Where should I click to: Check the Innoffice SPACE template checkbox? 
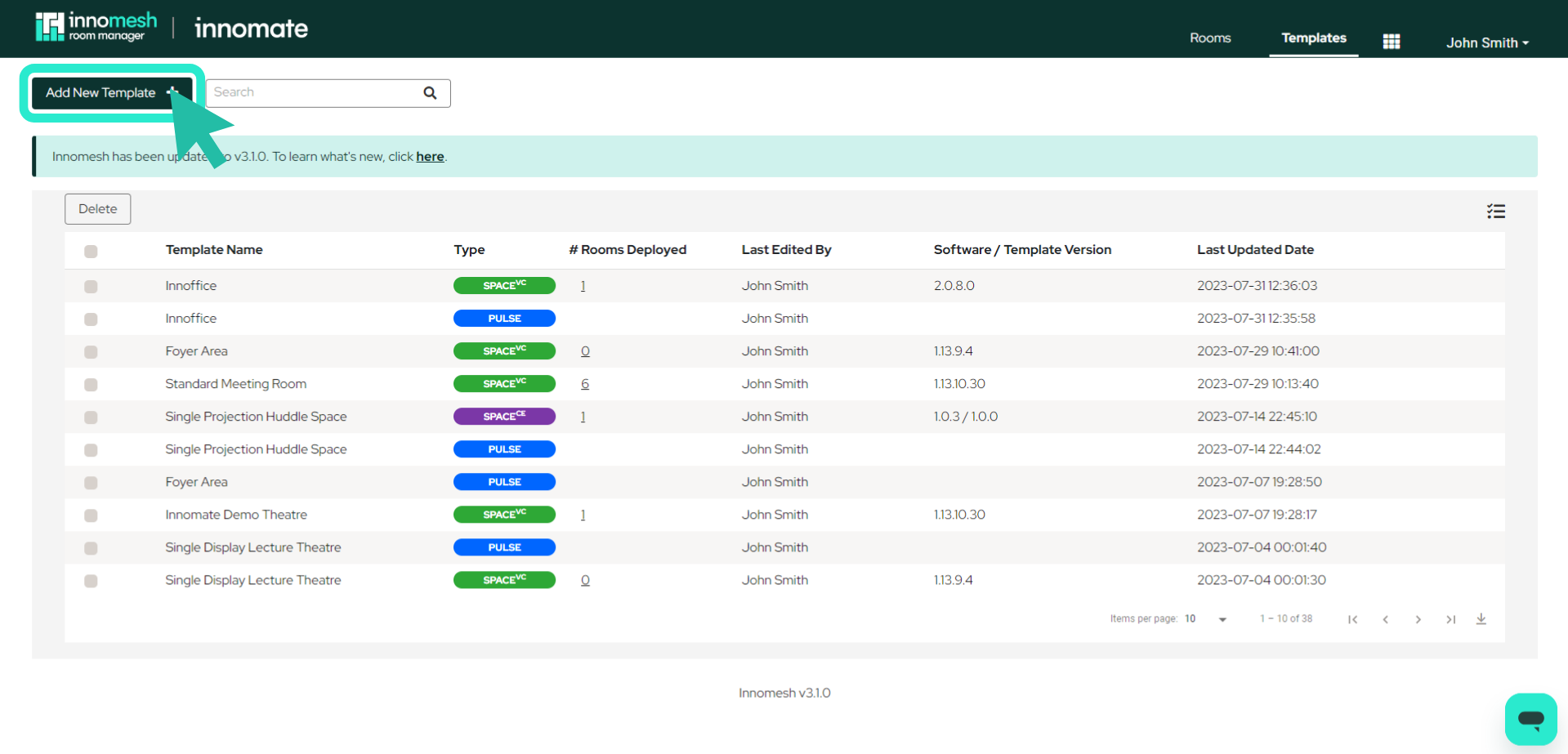[x=91, y=287]
